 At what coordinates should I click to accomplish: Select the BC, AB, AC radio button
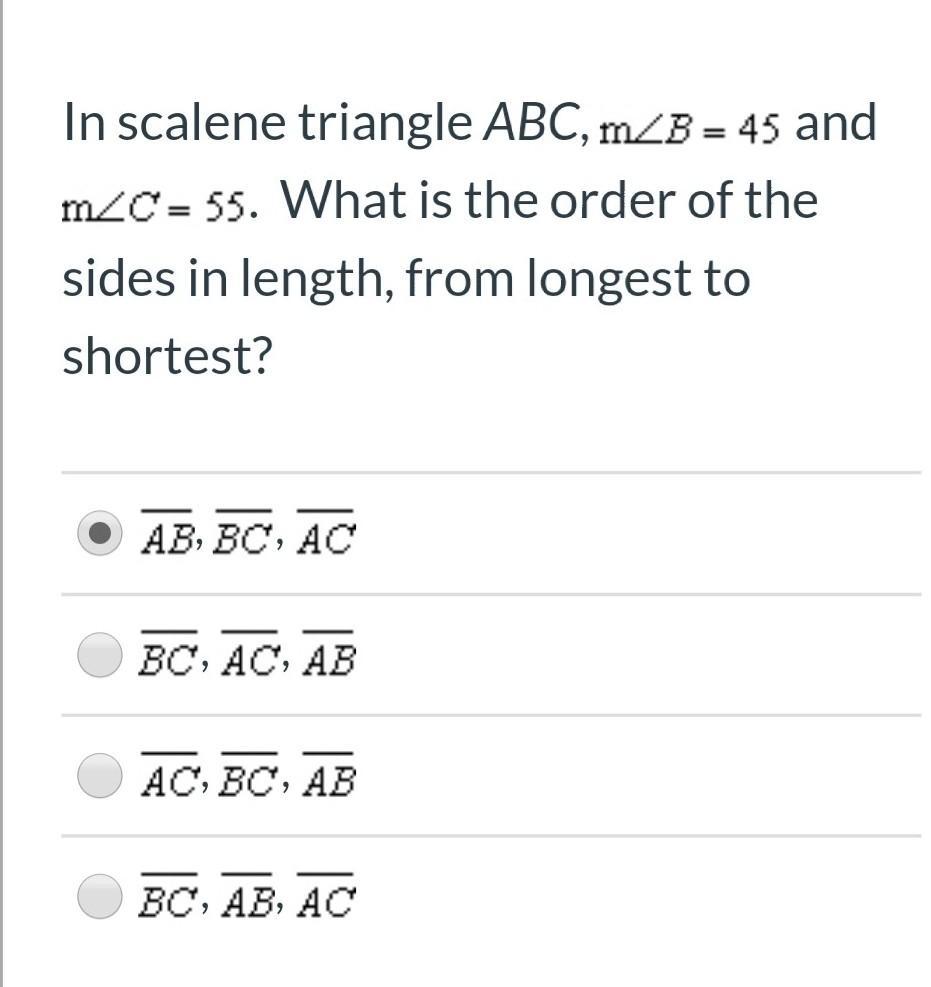(100, 897)
